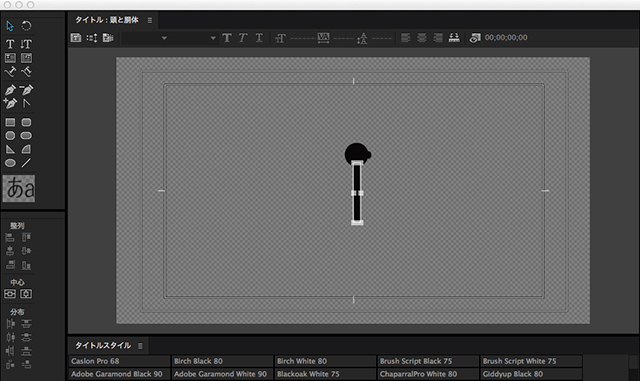Select the Rectangle shape tool
The height and width of the screenshot is (381, 640).
pyautogui.click(x=10, y=122)
